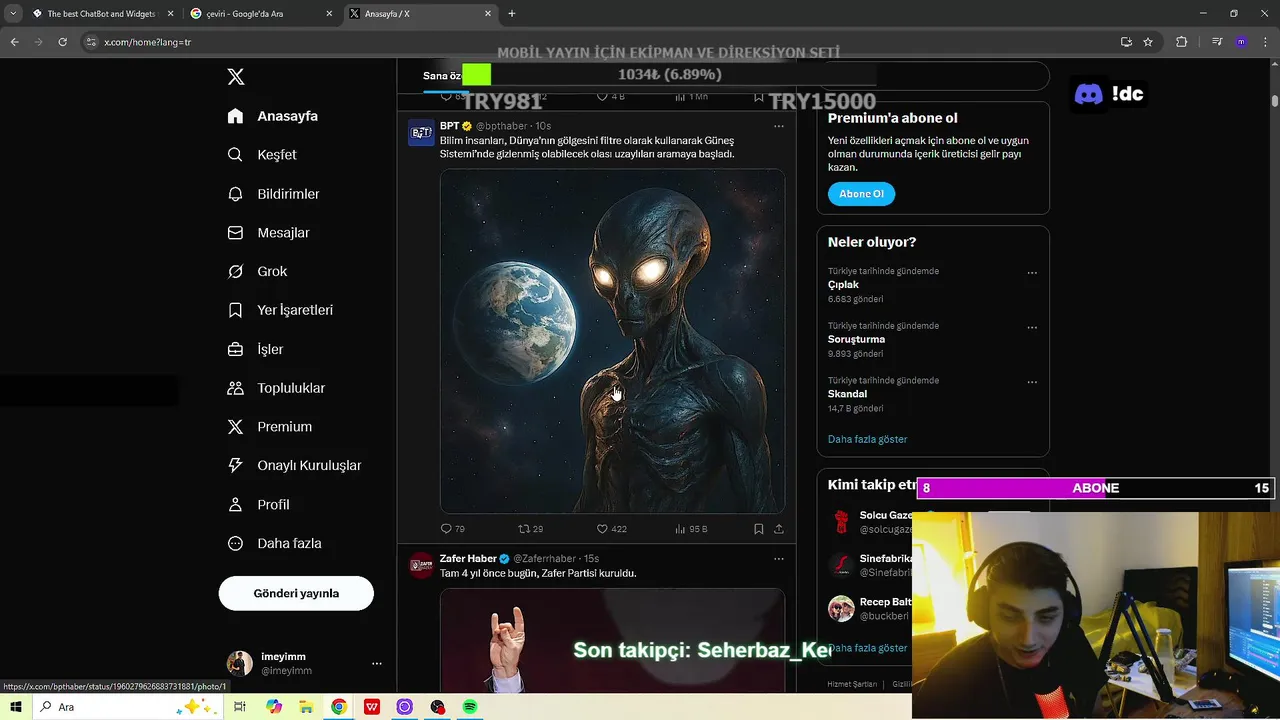The width and height of the screenshot is (1280, 720).
Task: Open the alien image in BPT post
Action: [612, 341]
